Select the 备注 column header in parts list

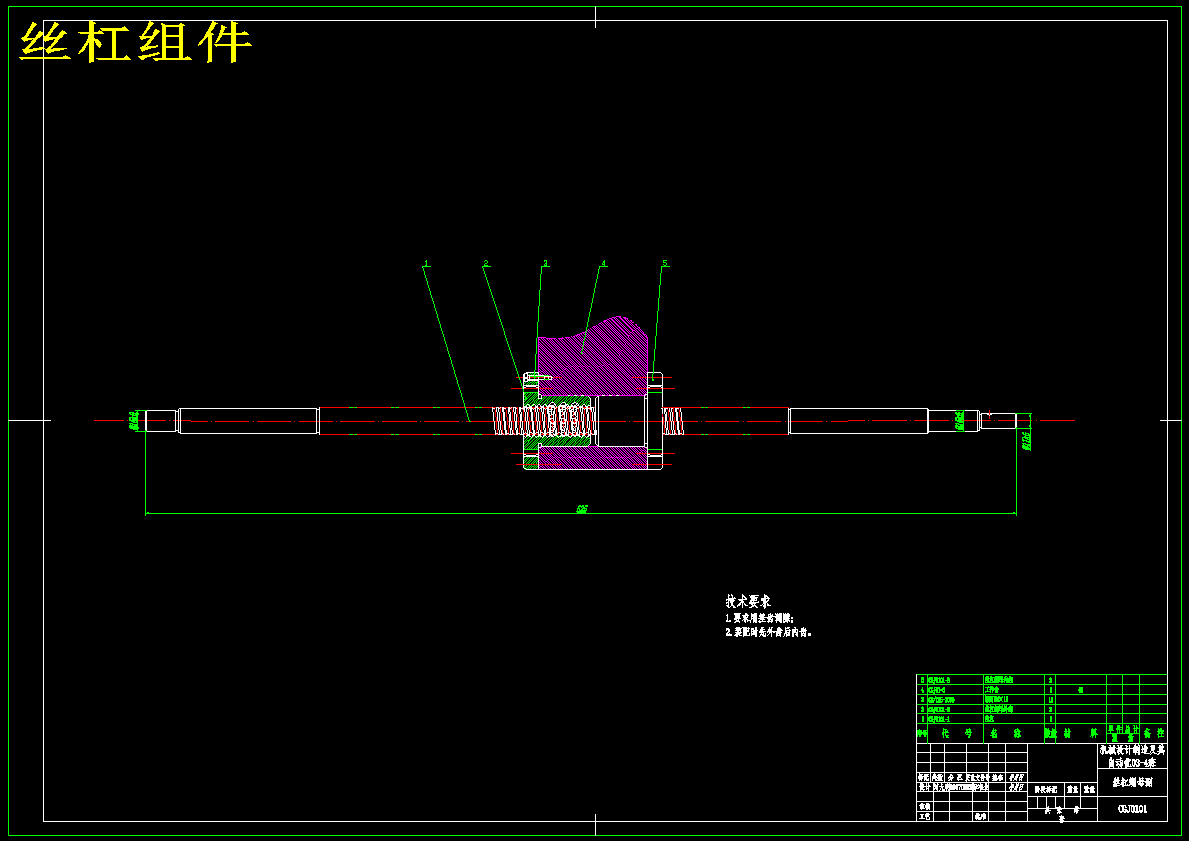[x=1155, y=733]
